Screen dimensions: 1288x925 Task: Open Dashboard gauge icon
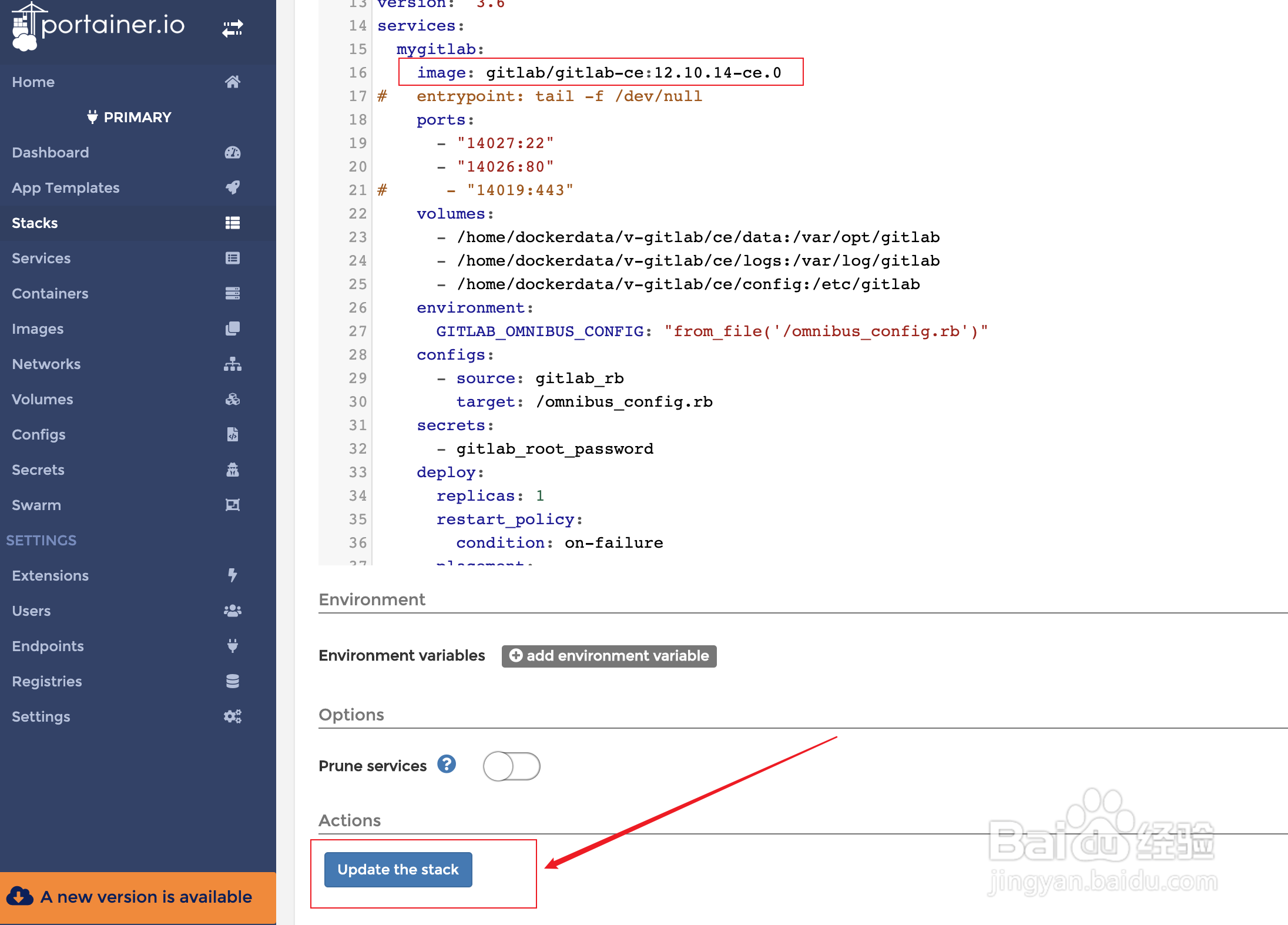[233, 152]
